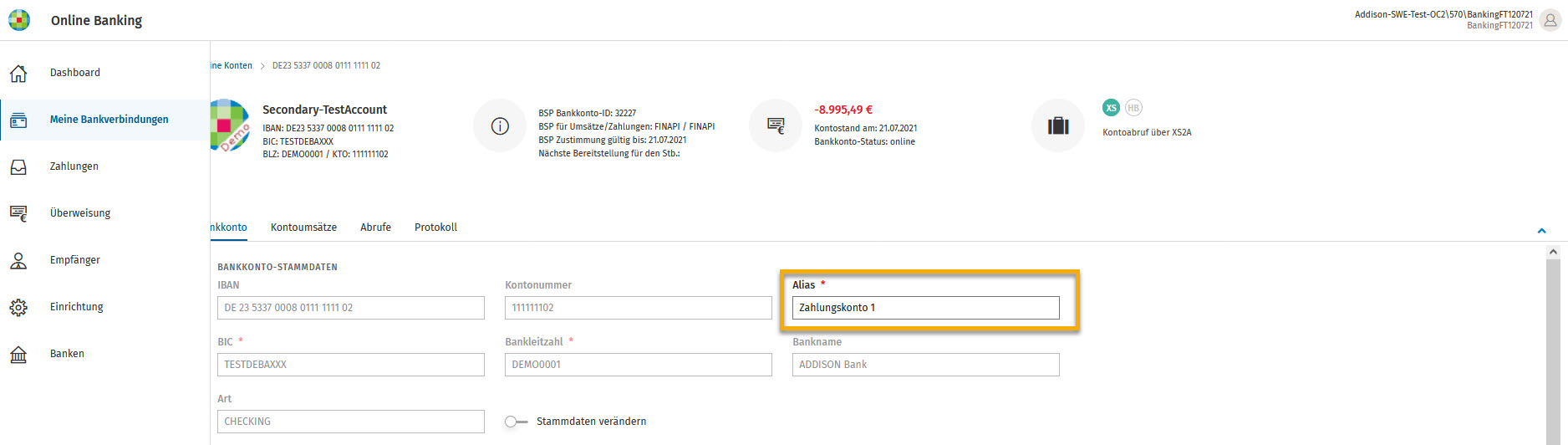Click the Meine Bankverbindungen card icon
Viewport: 1568px width, 445px height.
tap(18, 120)
